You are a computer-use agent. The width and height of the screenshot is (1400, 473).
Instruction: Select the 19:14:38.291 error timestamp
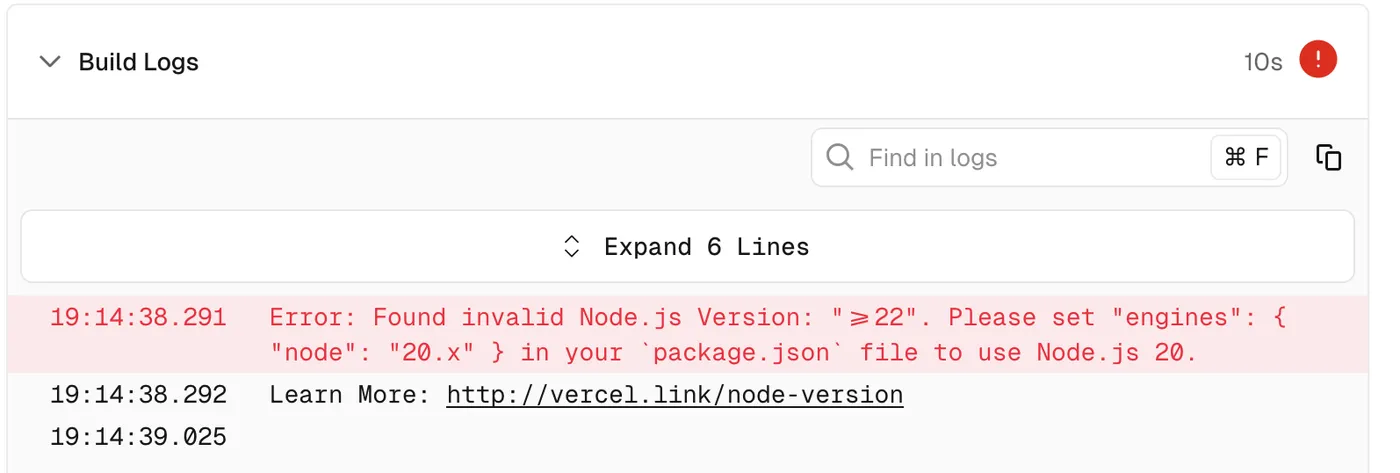(139, 318)
